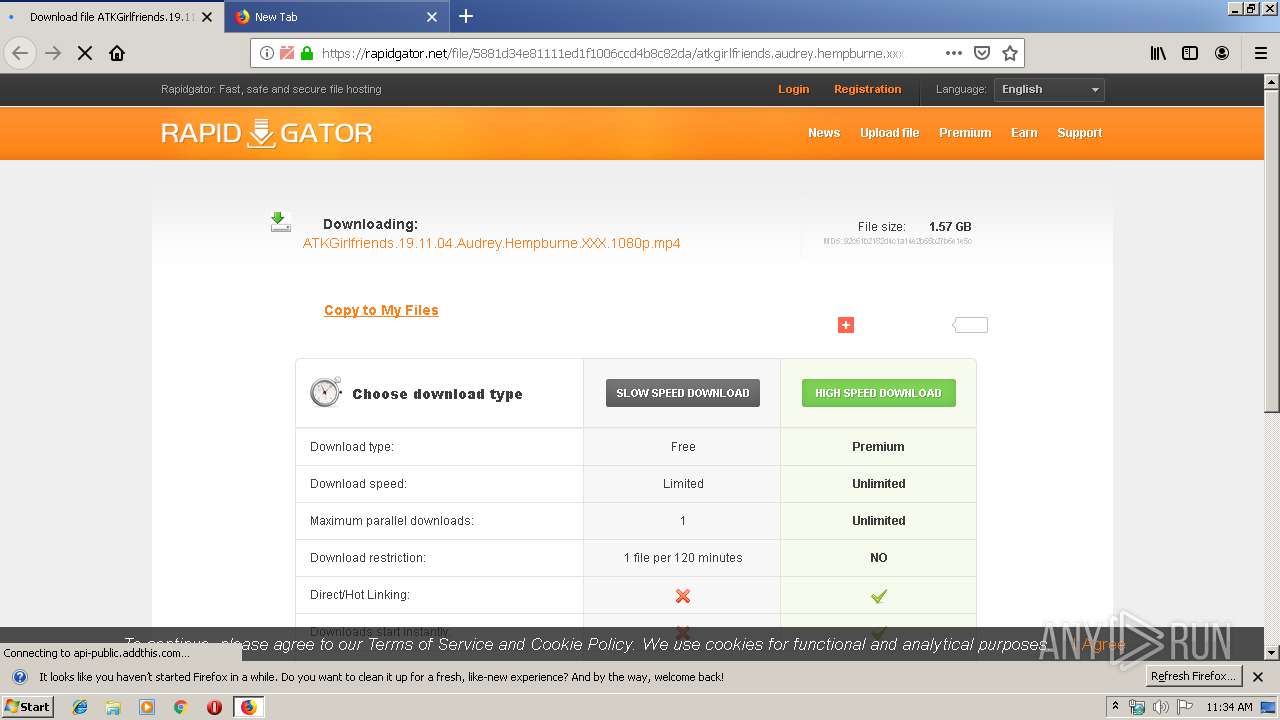
Task: Open page actions three-dots menu
Action: (x=953, y=53)
